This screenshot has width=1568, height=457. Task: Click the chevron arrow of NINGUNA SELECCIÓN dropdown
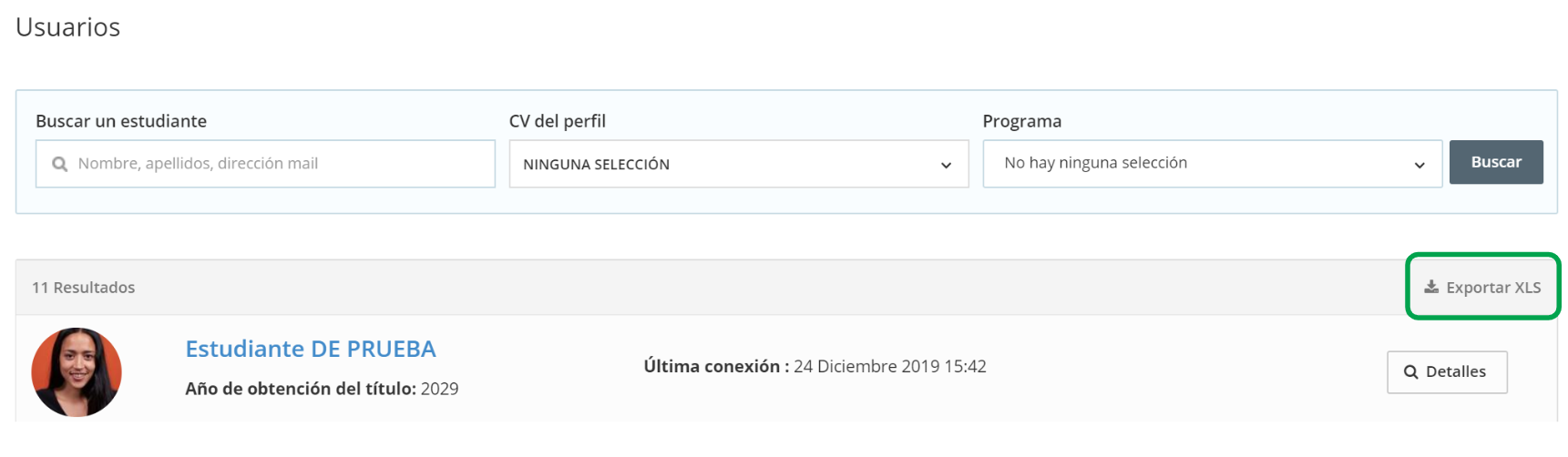[x=946, y=165]
